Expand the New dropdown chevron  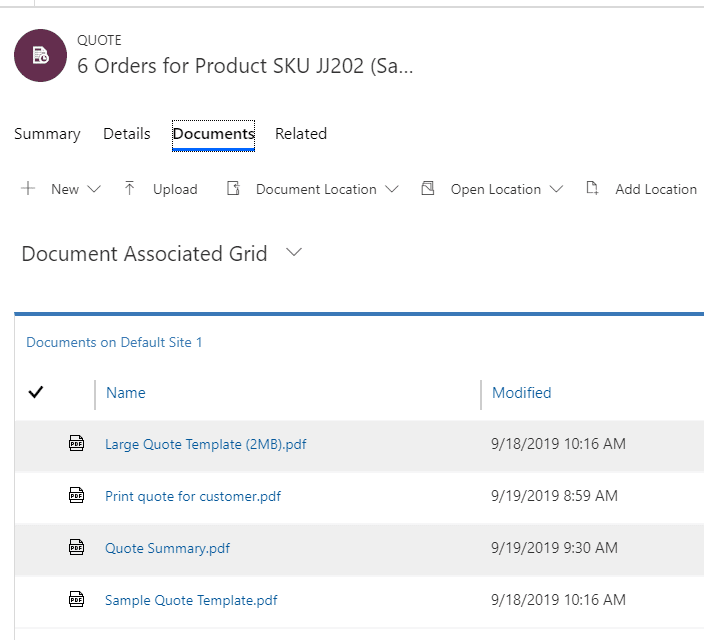(x=94, y=189)
